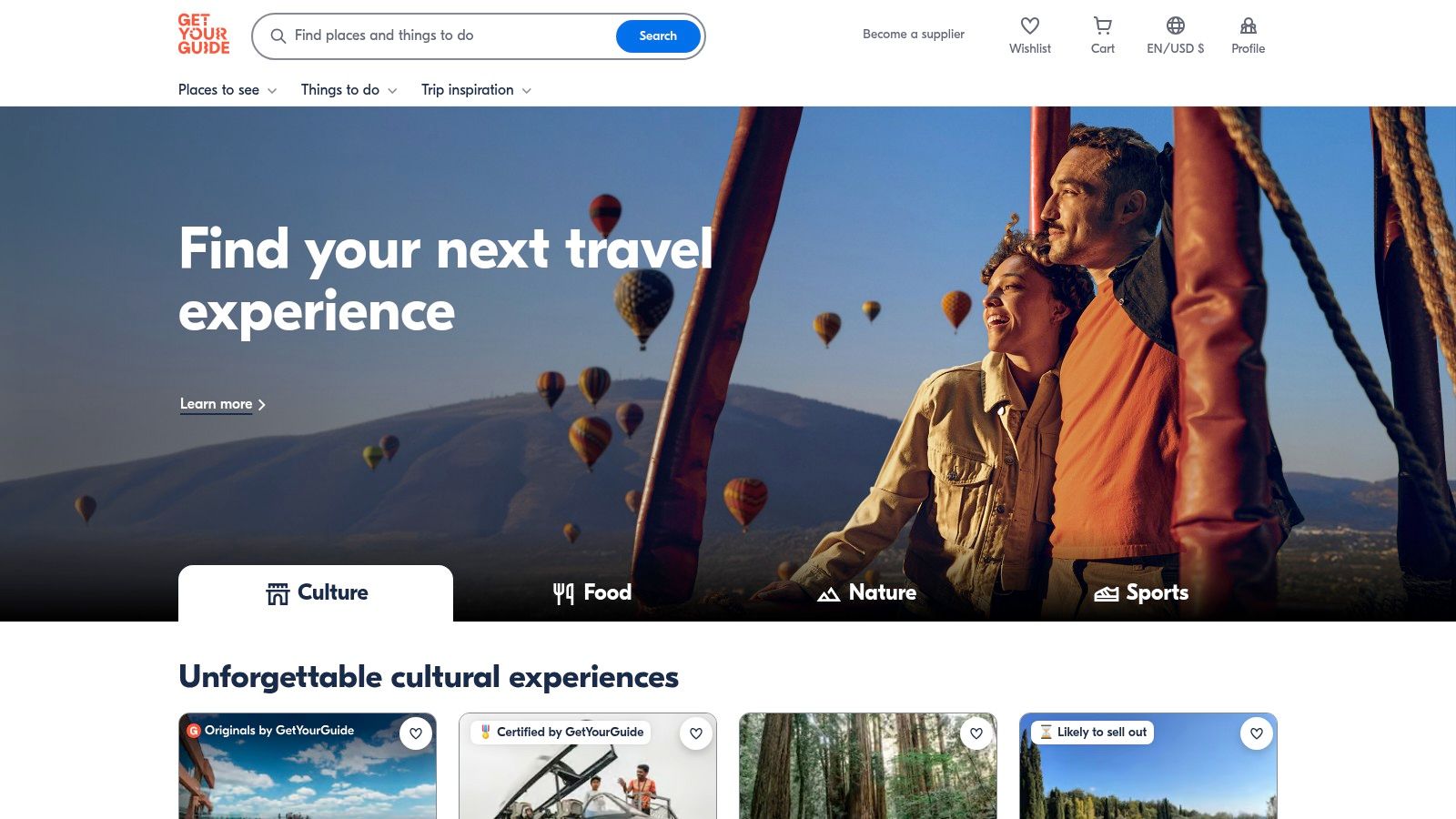The width and height of the screenshot is (1456, 819).
Task: Click the magnifier icon in search box
Action: coord(278,36)
